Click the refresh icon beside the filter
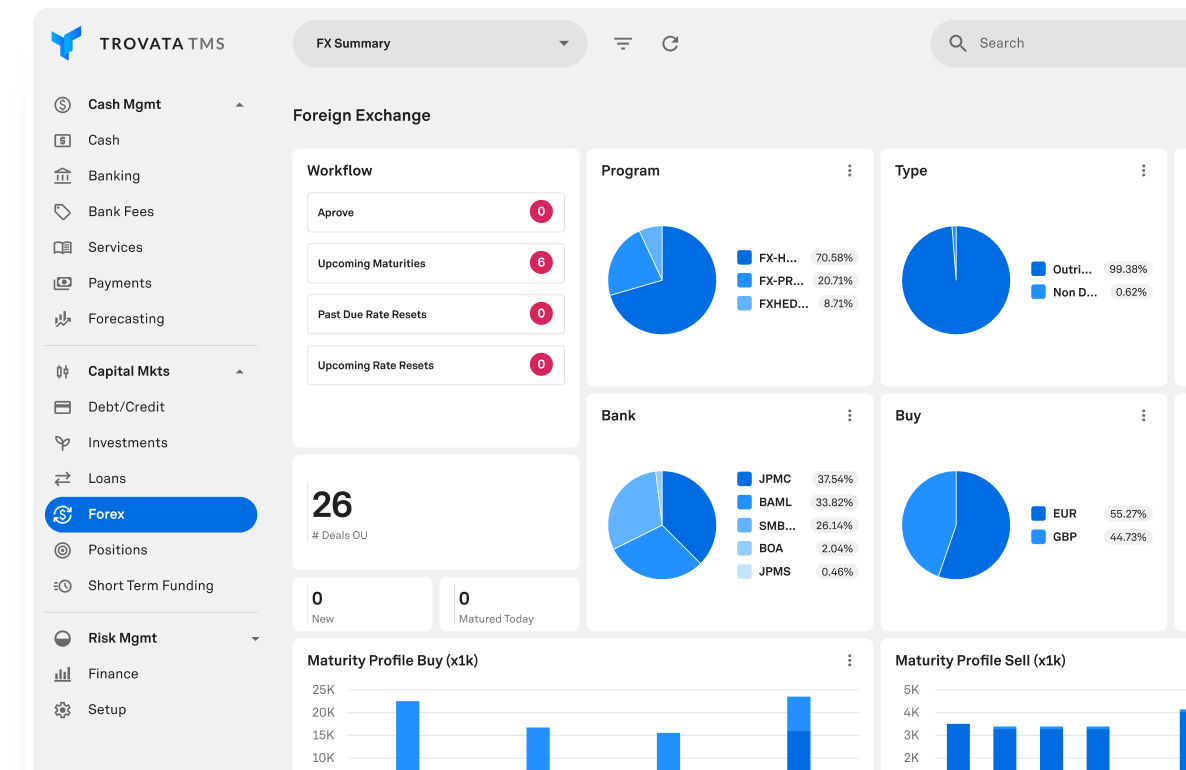This screenshot has height=770, width=1186. point(670,44)
